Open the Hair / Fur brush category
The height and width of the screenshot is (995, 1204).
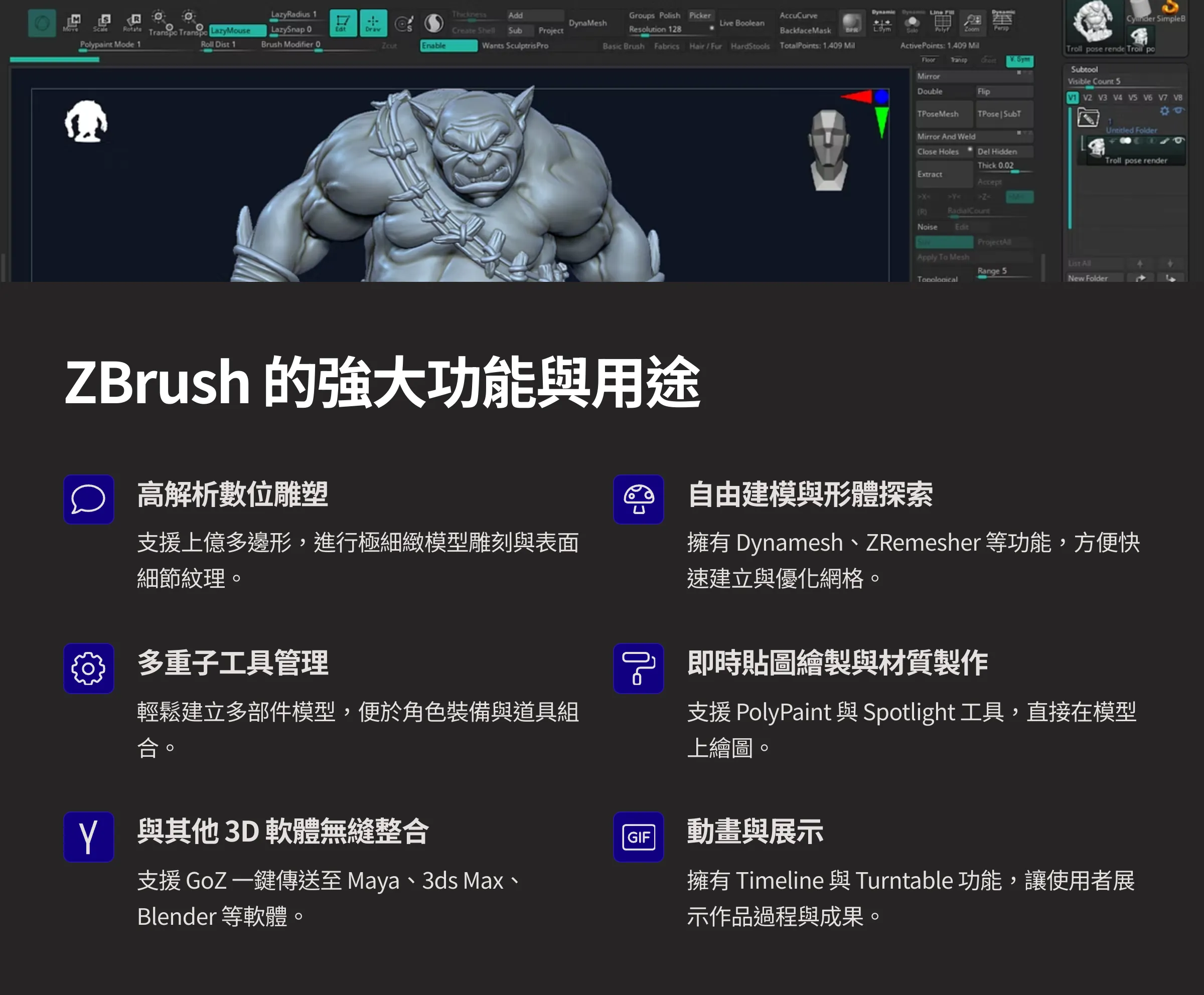pyautogui.click(x=705, y=46)
